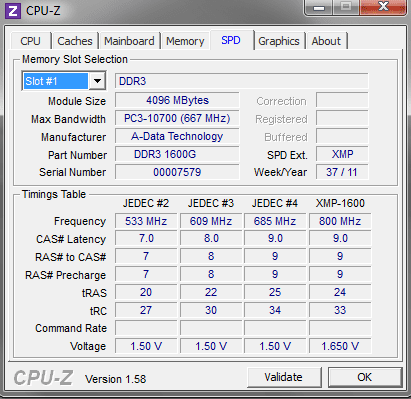Click the empty Buffered field
Screen dimensions: 411x399
(342, 136)
